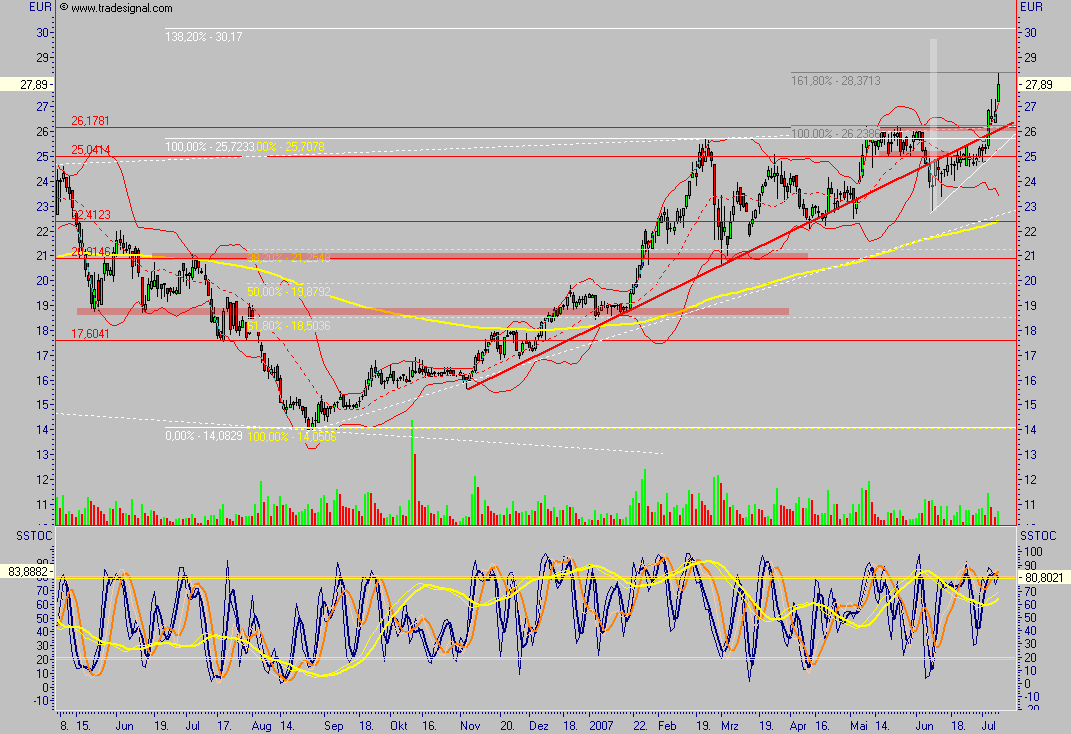
Task: Click the Apr label on the date axis
Action: 798,725
